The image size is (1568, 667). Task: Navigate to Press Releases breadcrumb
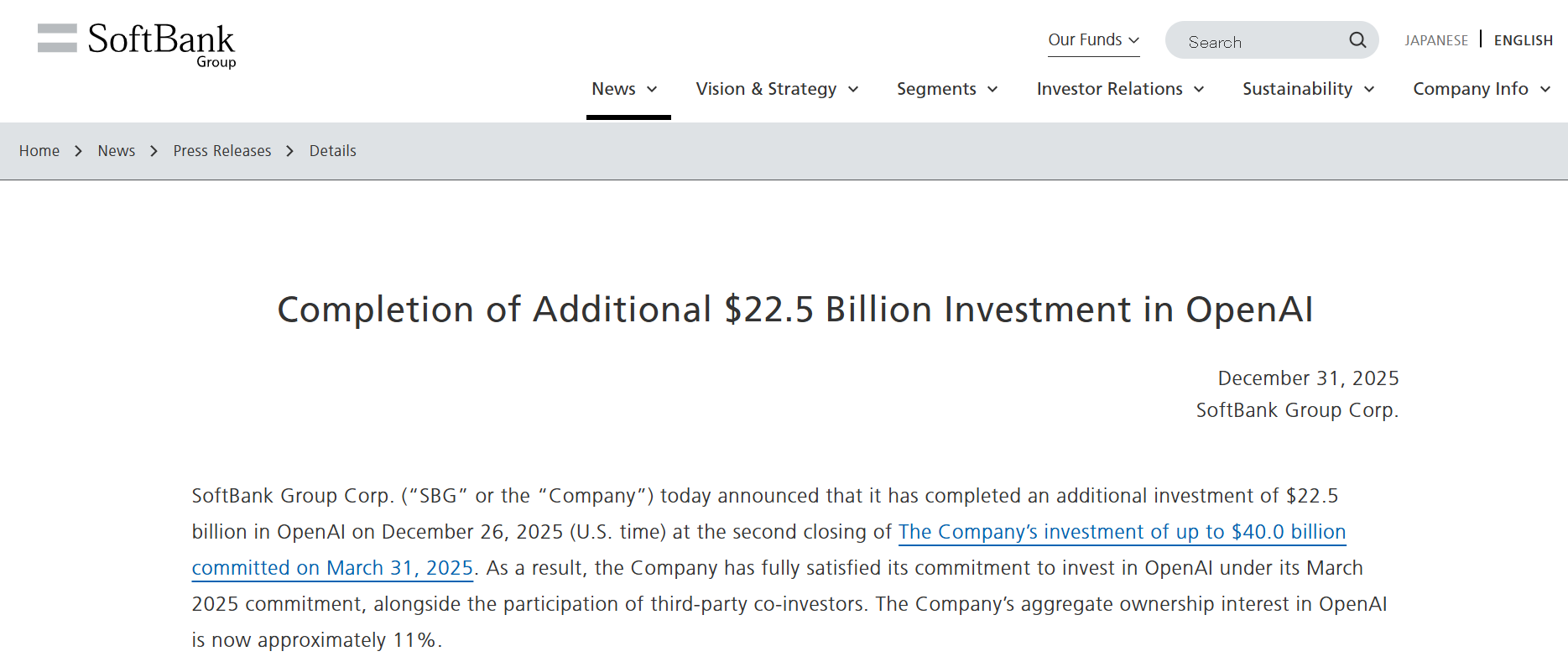point(222,151)
